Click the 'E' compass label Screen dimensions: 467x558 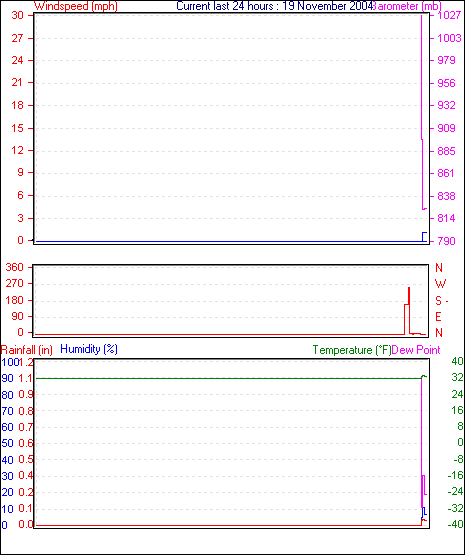point(439,316)
